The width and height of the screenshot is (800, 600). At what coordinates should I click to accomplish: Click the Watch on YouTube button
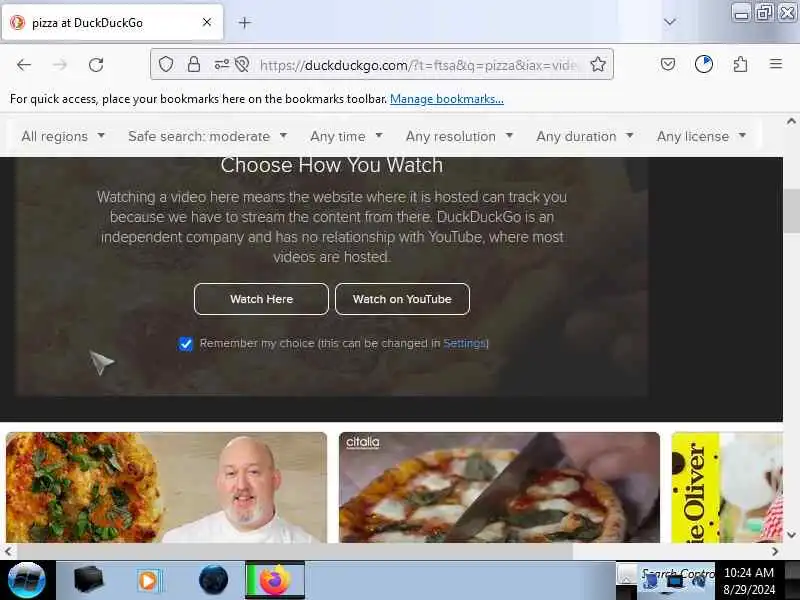point(402,299)
